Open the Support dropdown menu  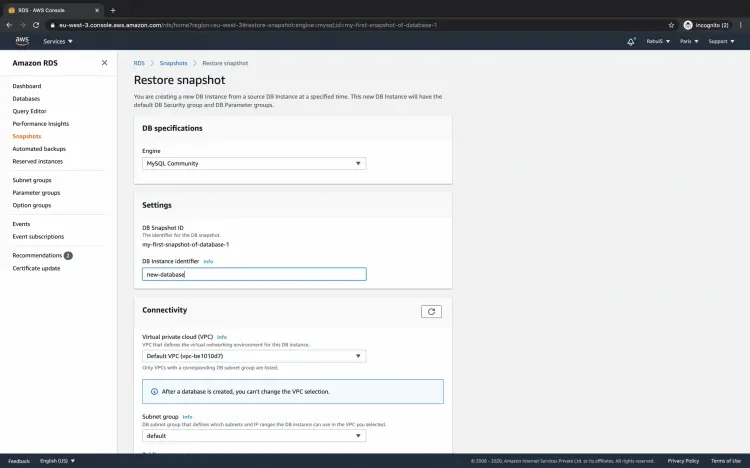click(721, 42)
